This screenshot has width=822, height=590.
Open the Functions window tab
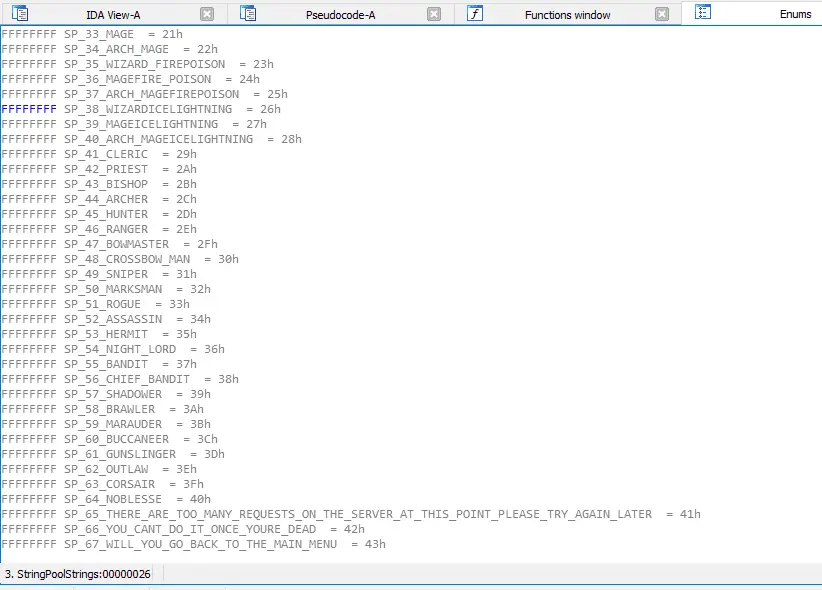pos(568,15)
